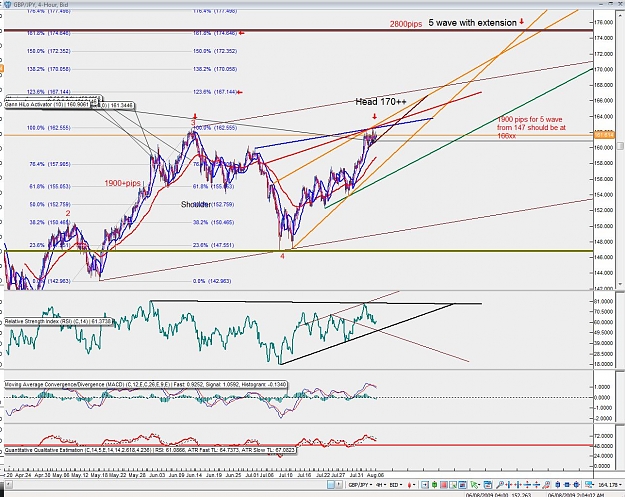Click the last blue candle-width icon
This screenshot has width=625, height=497.
pyautogui.click(x=576, y=485)
